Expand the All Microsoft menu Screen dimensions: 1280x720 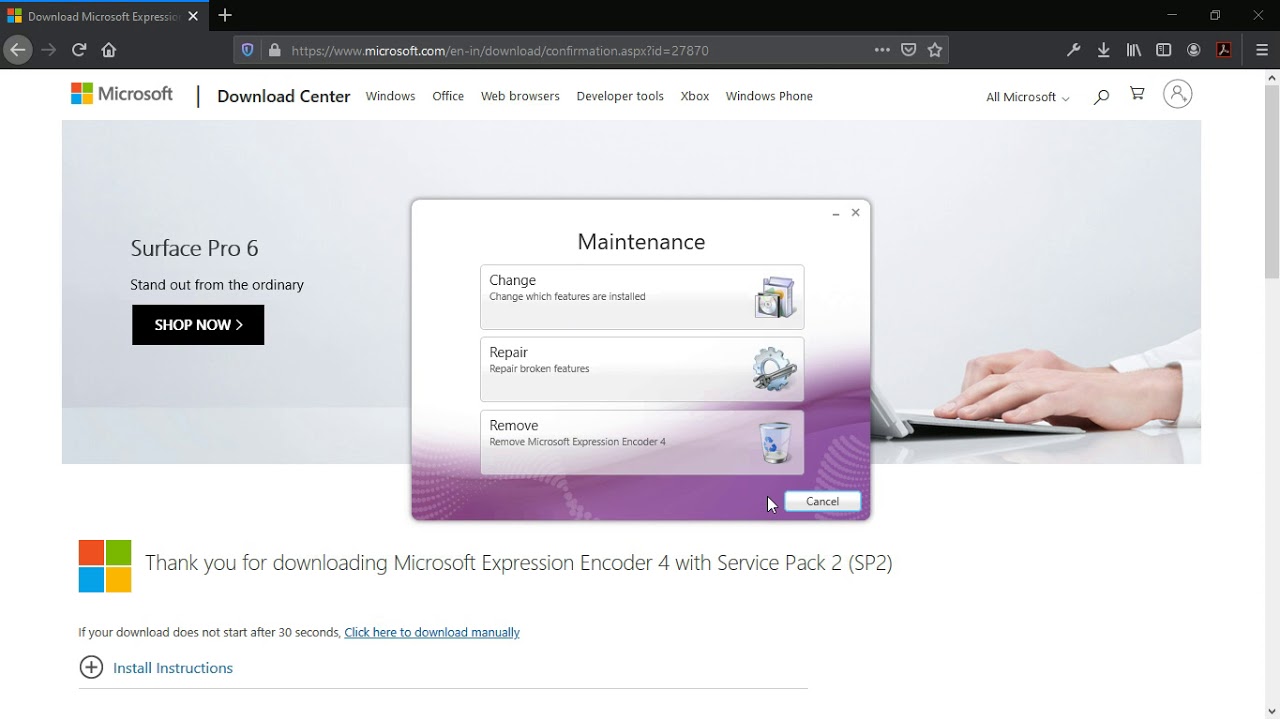[1027, 97]
